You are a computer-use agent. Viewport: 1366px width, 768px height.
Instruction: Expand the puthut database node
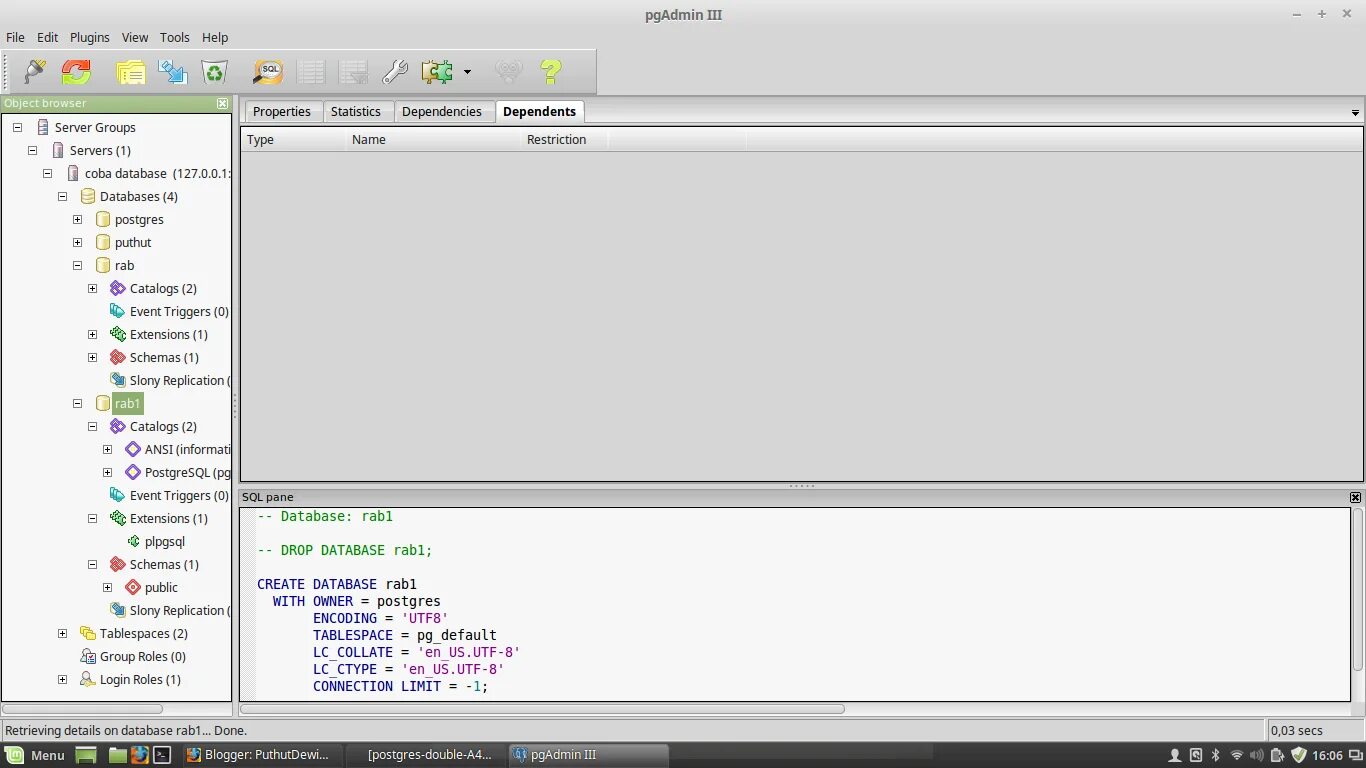(77, 242)
